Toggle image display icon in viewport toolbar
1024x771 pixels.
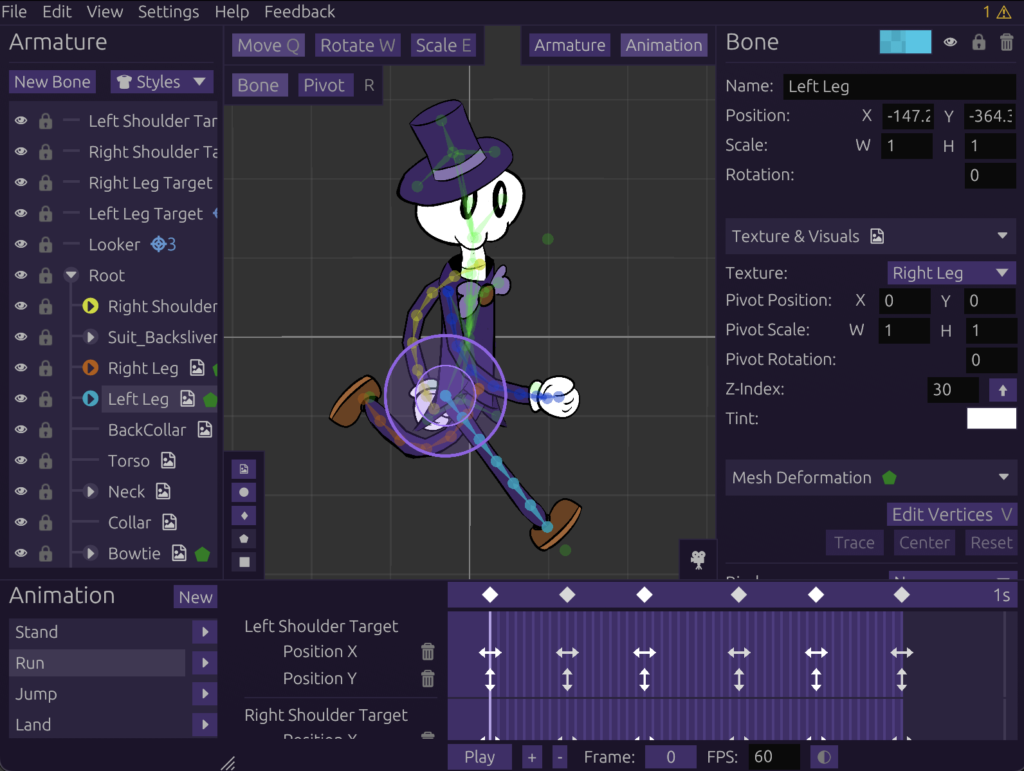pyautogui.click(x=244, y=469)
